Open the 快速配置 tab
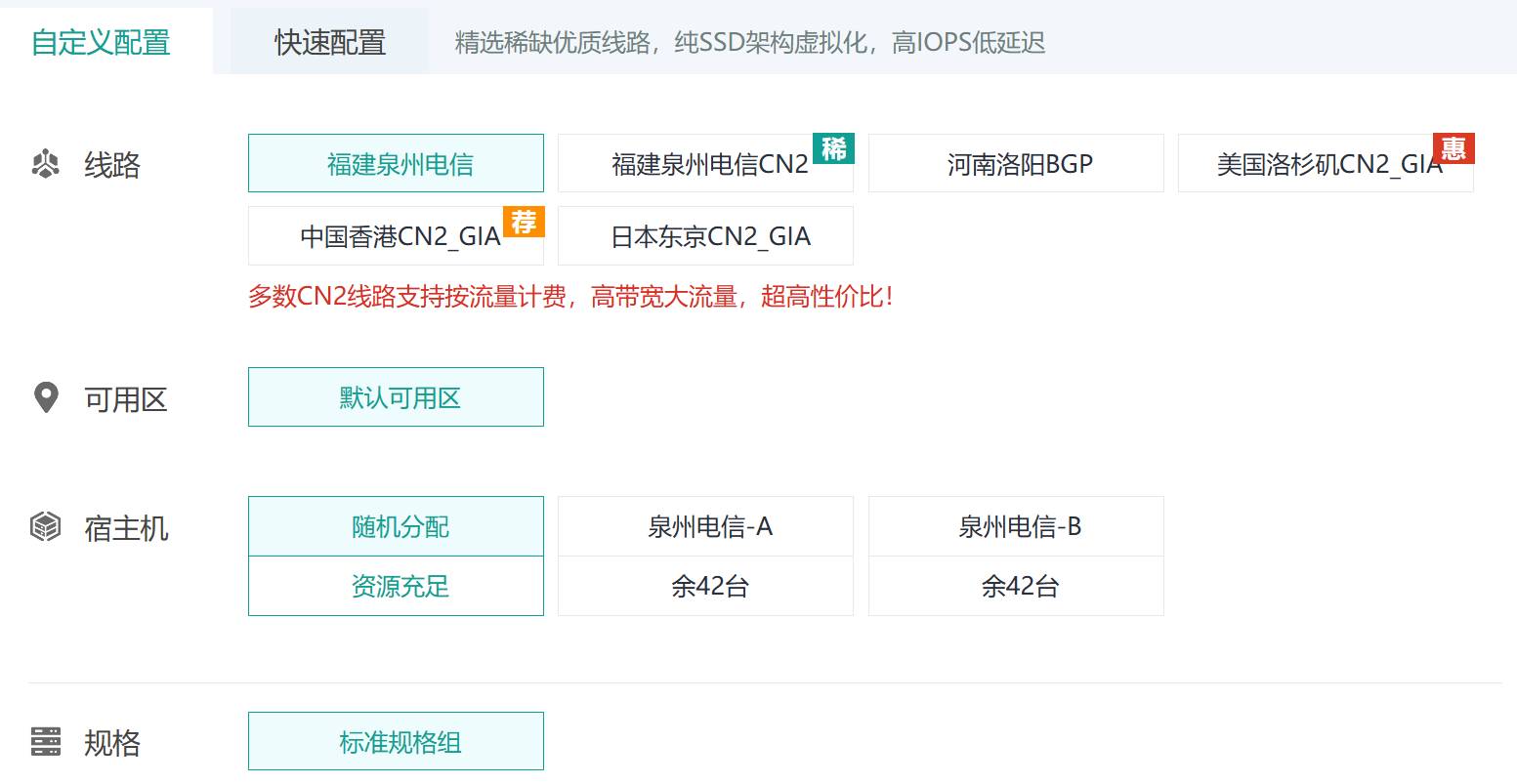The height and width of the screenshot is (784, 1517). tap(330, 42)
